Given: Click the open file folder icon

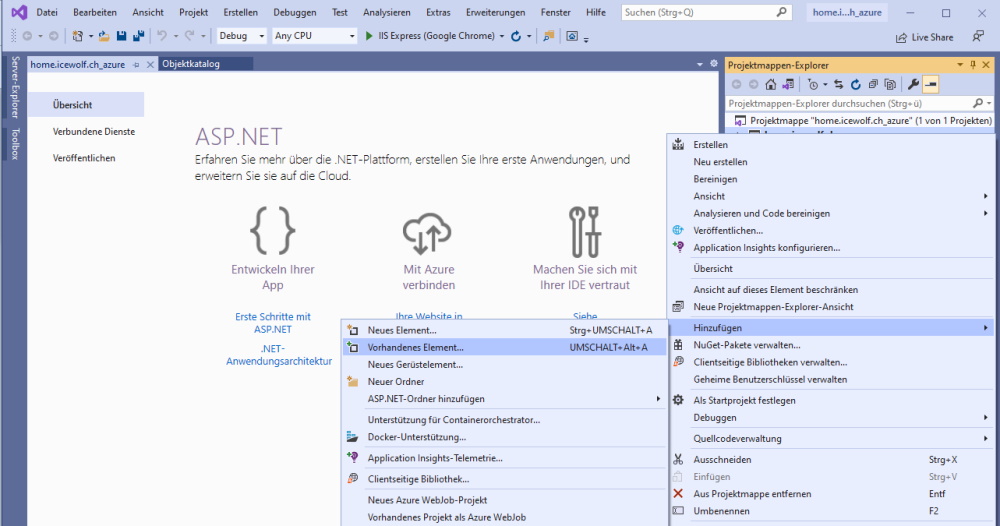Looking at the screenshot, I should tap(103, 36).
